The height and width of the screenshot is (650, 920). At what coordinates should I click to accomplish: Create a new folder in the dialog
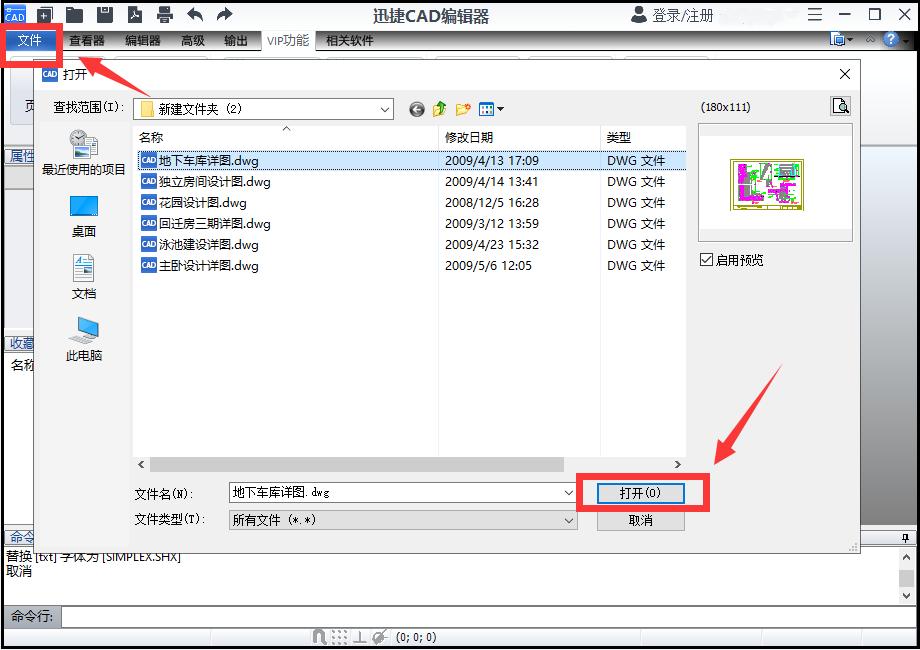[461, 107]
